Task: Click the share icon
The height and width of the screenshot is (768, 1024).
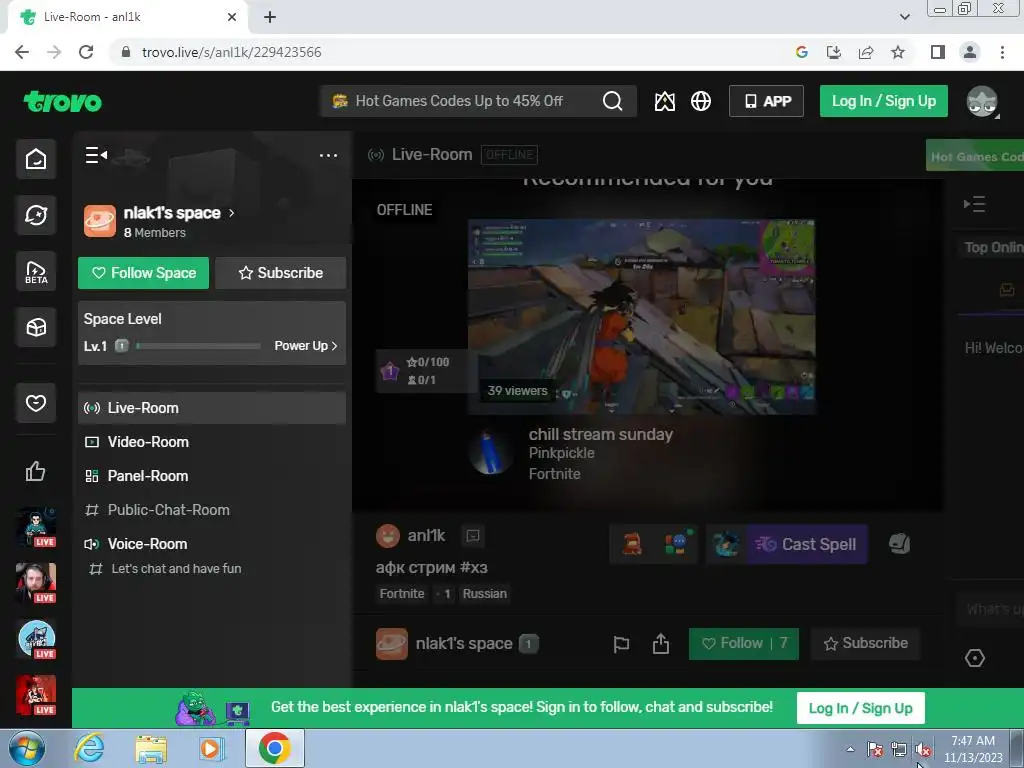Action: click(x=661, y=644)
